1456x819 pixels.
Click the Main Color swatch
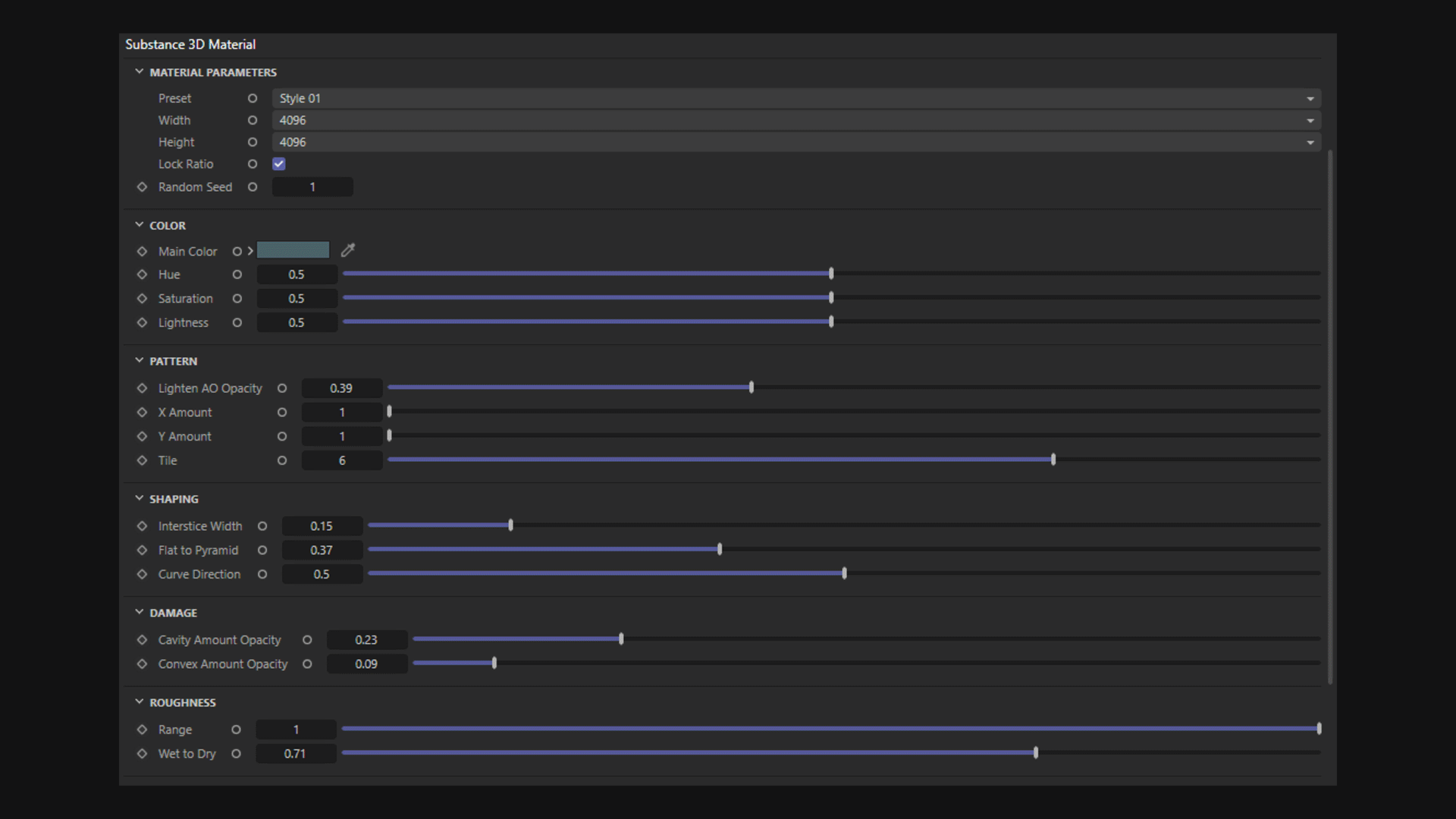point(293,250)
